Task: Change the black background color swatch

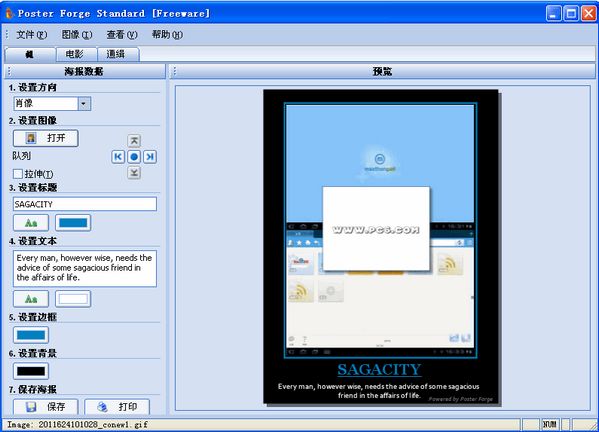Action: [x=31, y=371]
